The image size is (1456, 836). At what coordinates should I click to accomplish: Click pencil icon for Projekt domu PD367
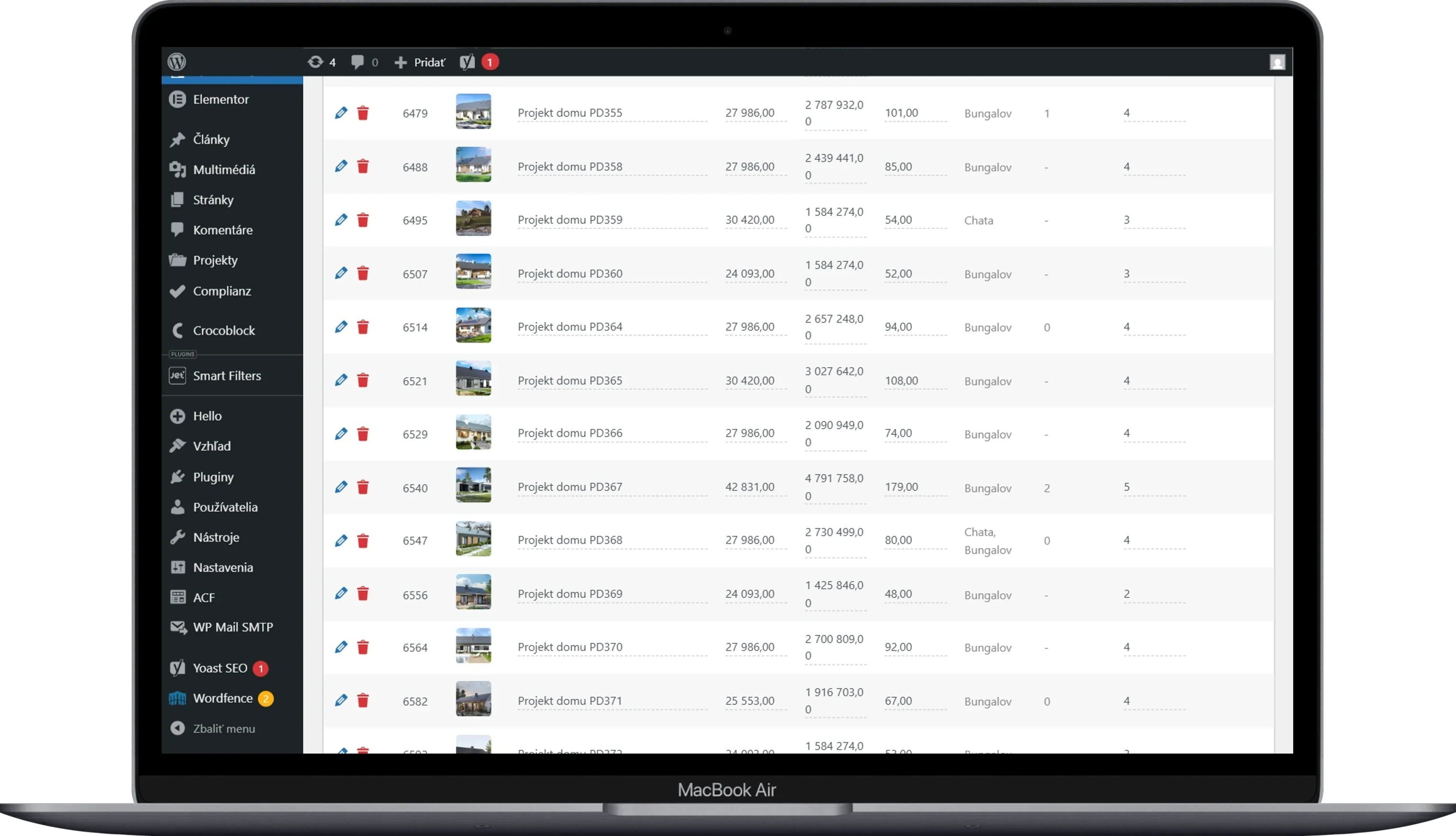(341, 487)
